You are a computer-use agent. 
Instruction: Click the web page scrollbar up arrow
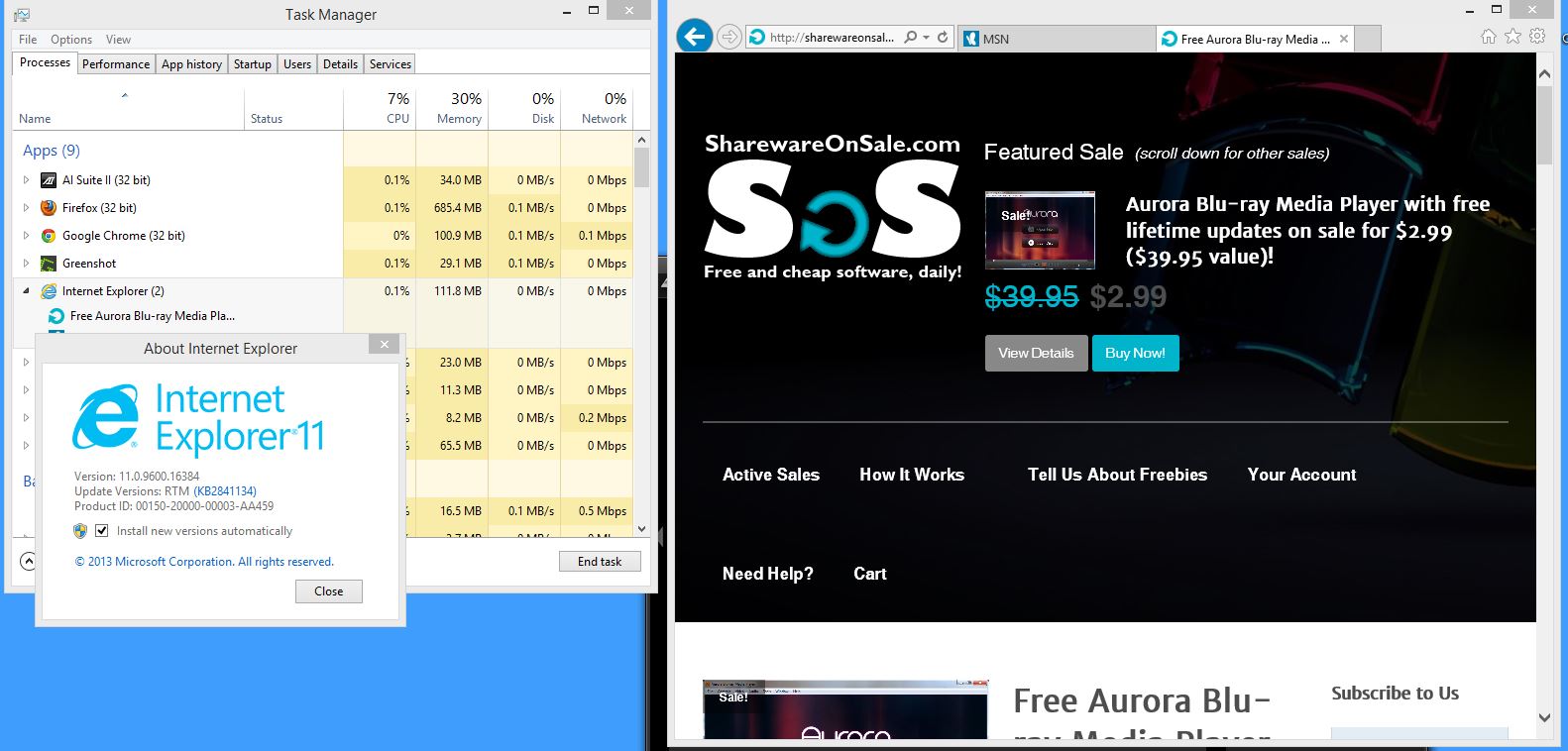coord(1544,74)
